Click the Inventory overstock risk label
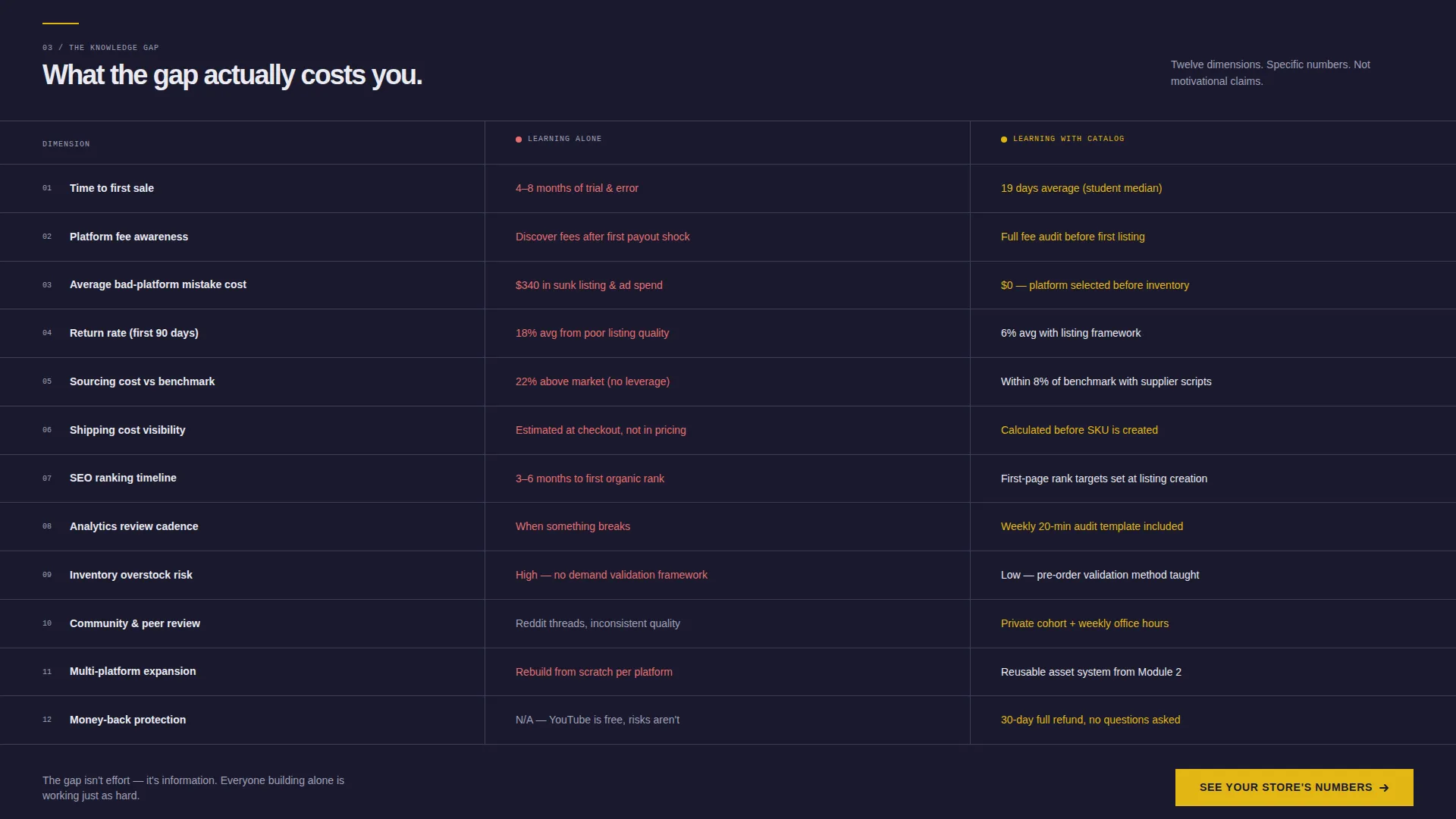 (x=131, y=575)
